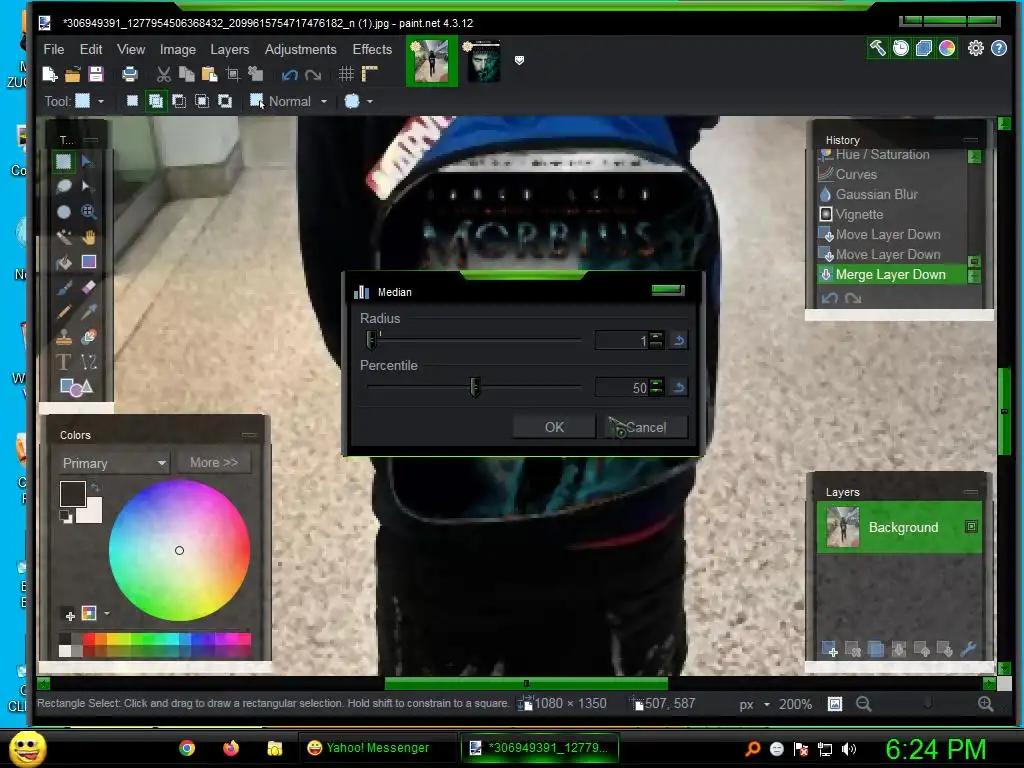Add new layer in Layers panel

829,649
